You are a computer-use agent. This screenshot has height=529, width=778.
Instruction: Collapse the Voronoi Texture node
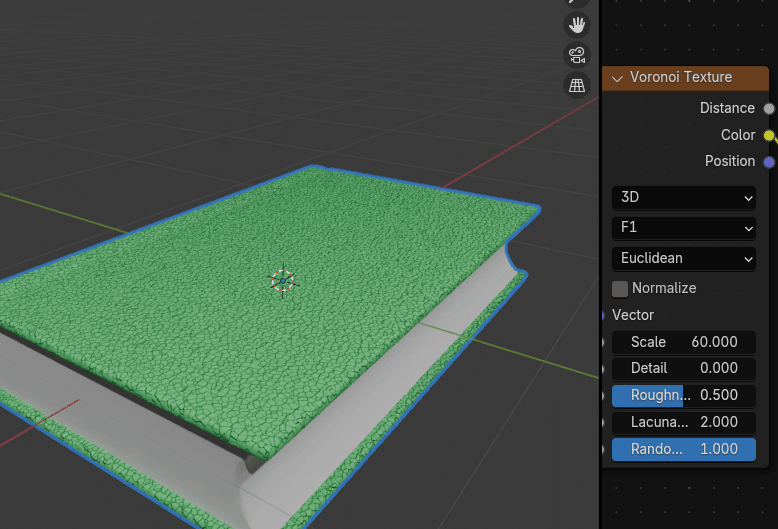click(617, 78)
